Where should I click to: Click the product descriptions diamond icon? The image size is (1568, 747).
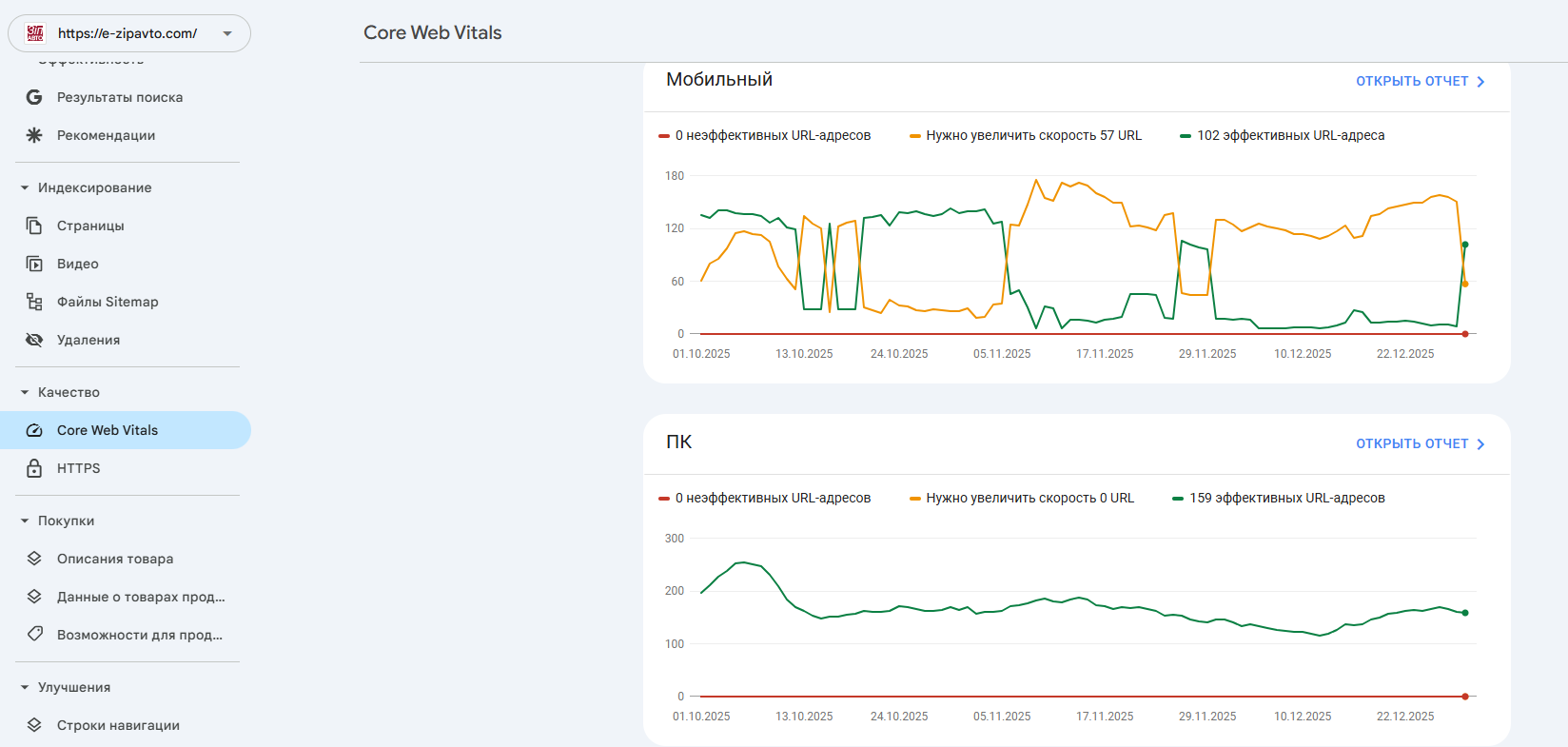click(34, 559)
